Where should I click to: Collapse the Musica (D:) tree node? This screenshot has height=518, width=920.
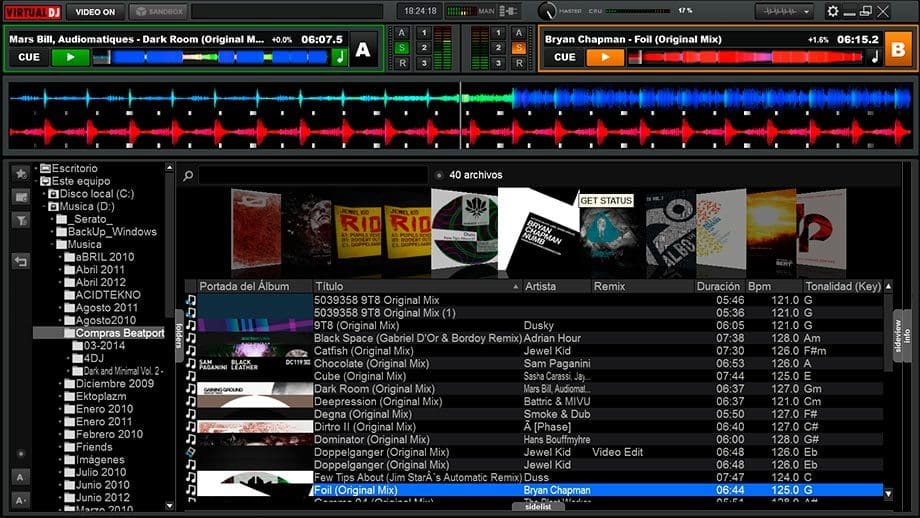point(45,206)
